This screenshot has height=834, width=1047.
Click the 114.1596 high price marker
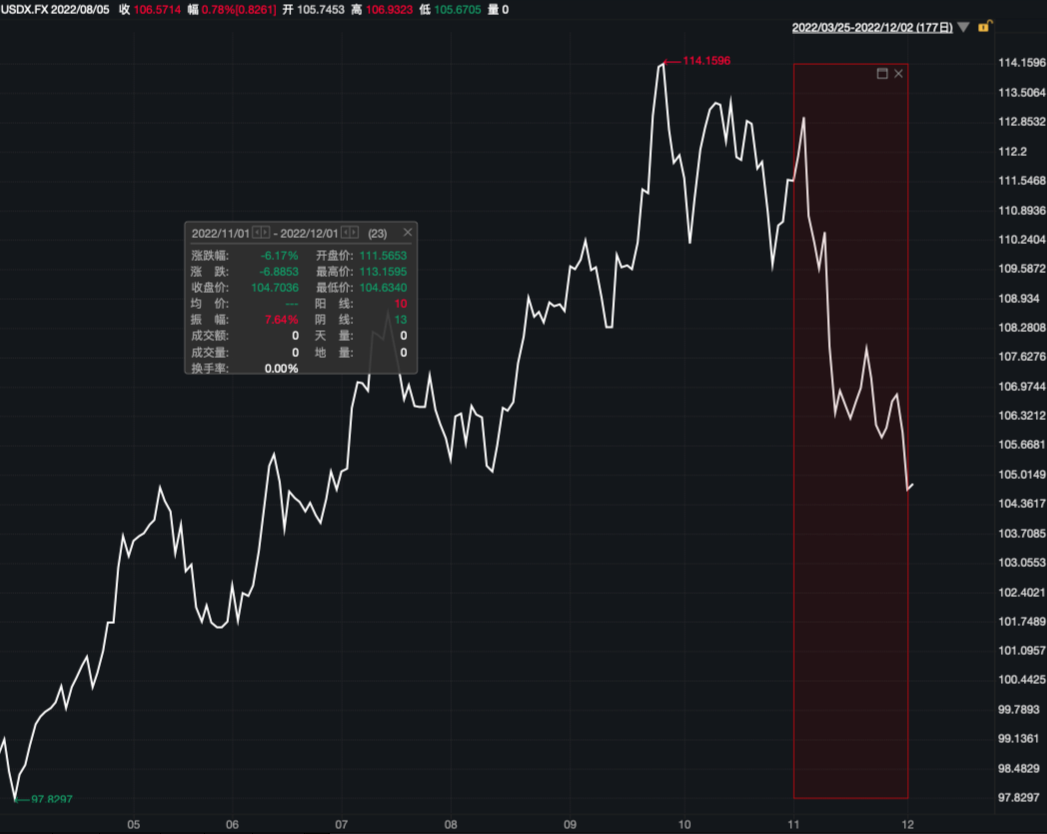(706, 61)
